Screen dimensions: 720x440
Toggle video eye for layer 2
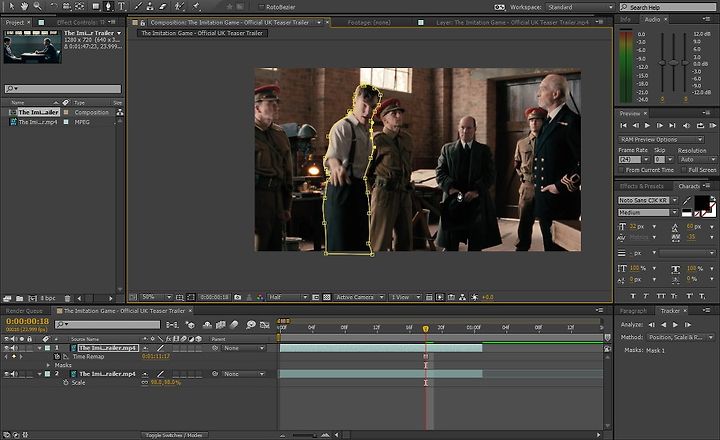pyautogui.click(x=6, y=374)
